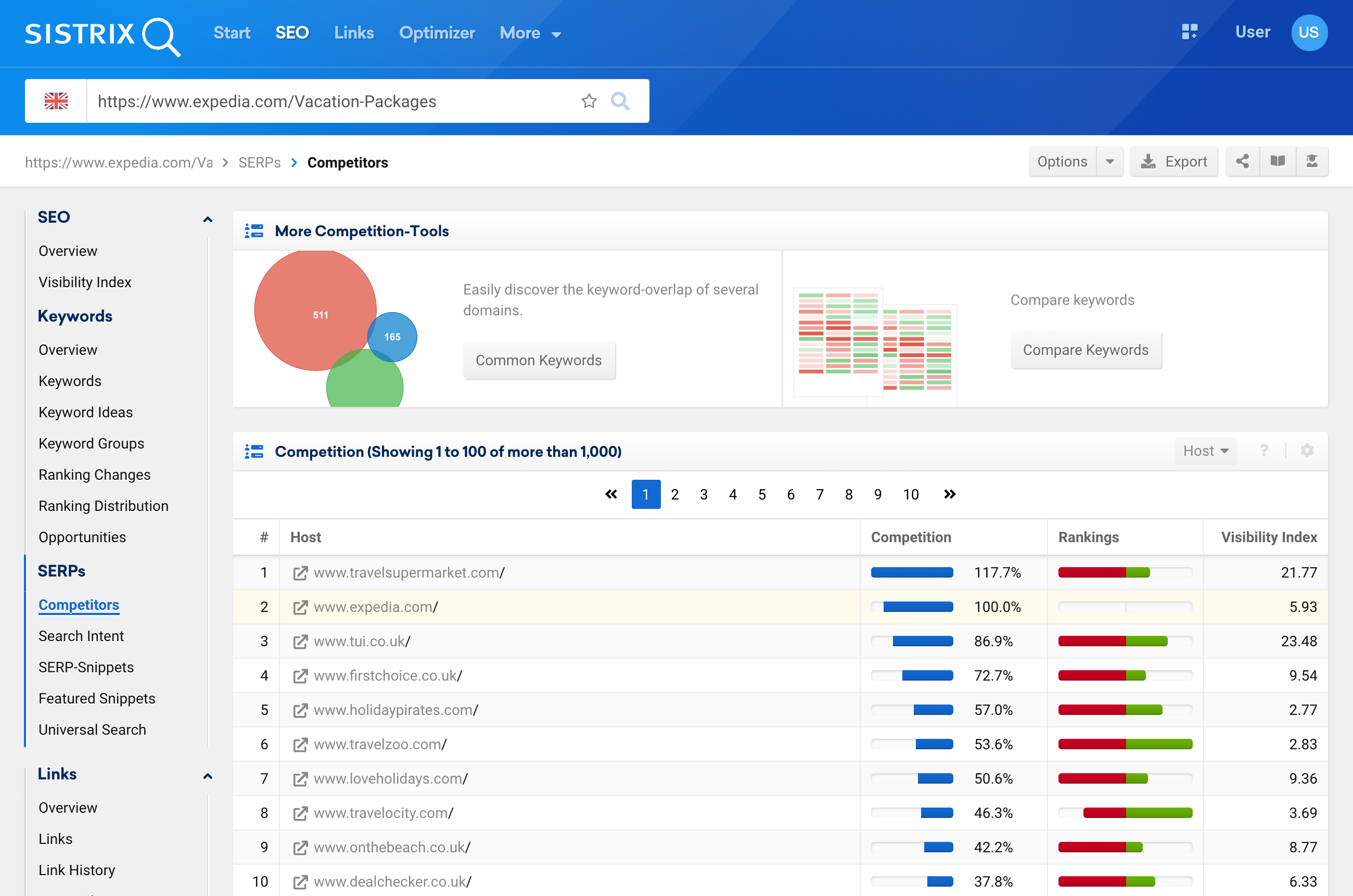
Task: Select Keyword Ideas in sidebar
Action: click(x=85, y=413)
